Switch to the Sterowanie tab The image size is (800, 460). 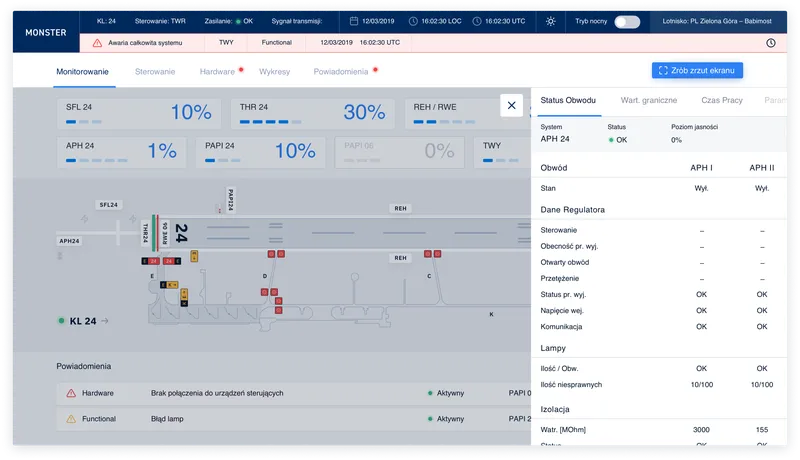[x=155, y=72]
